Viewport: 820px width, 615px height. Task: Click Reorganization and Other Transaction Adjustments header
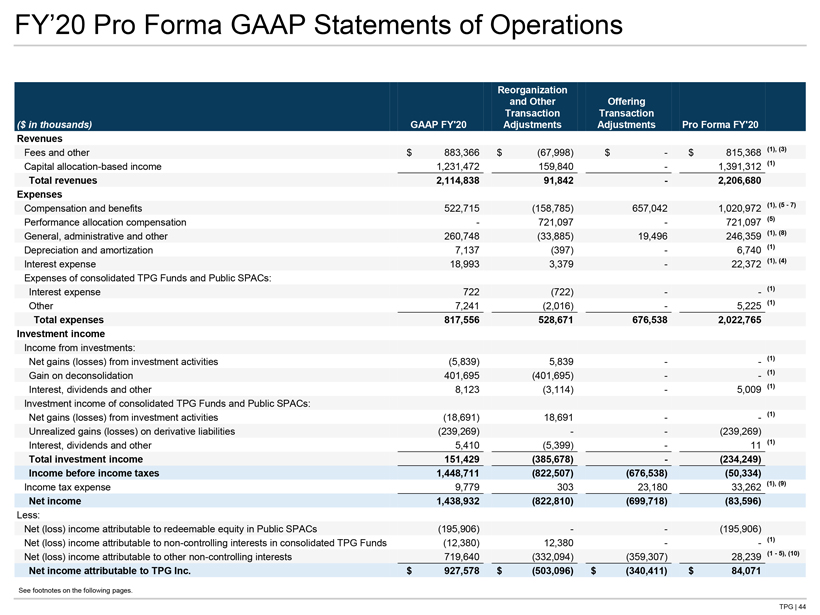coord(532,107)
